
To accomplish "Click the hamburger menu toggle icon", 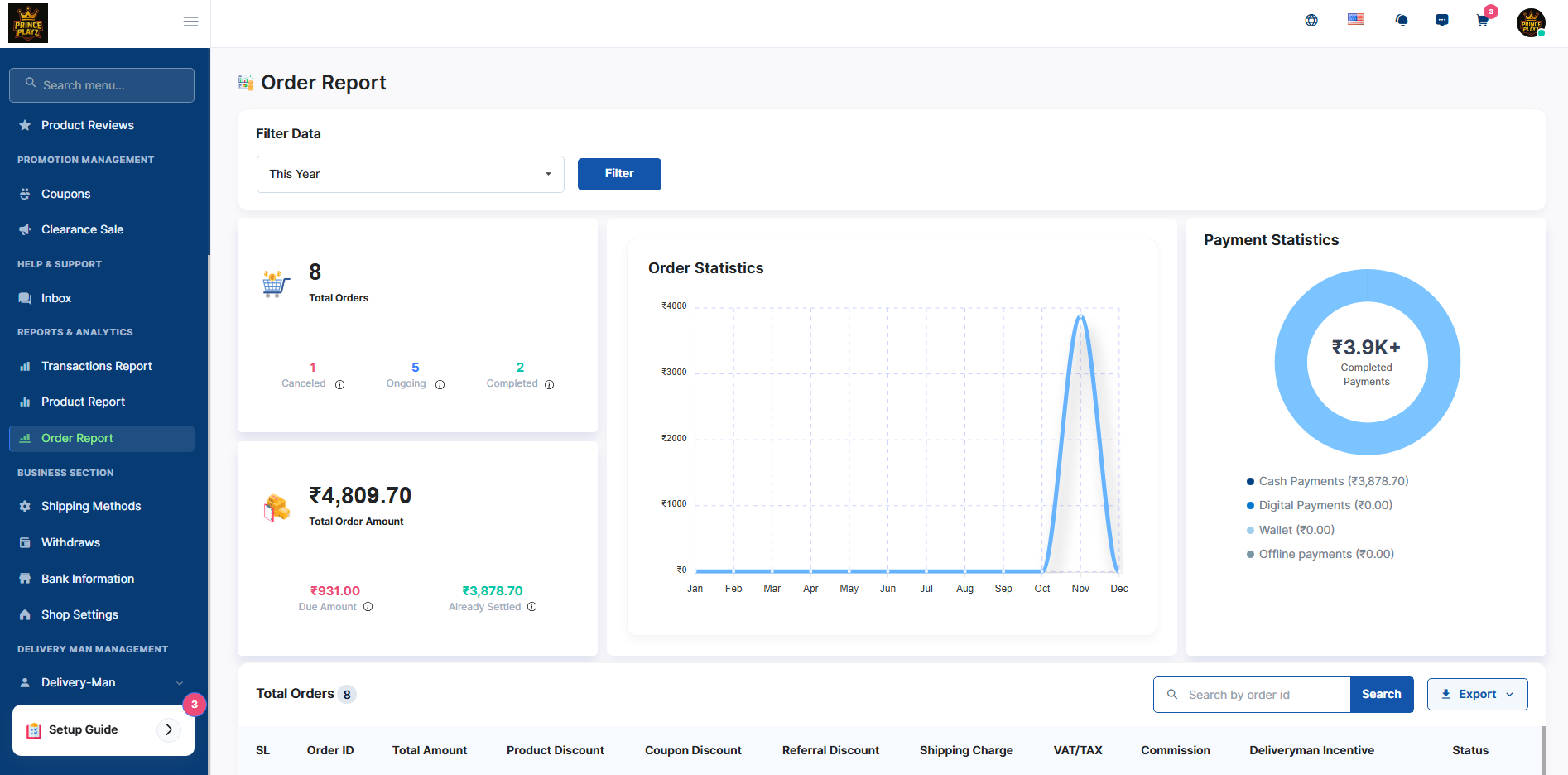I will click(x=190, y=22).
